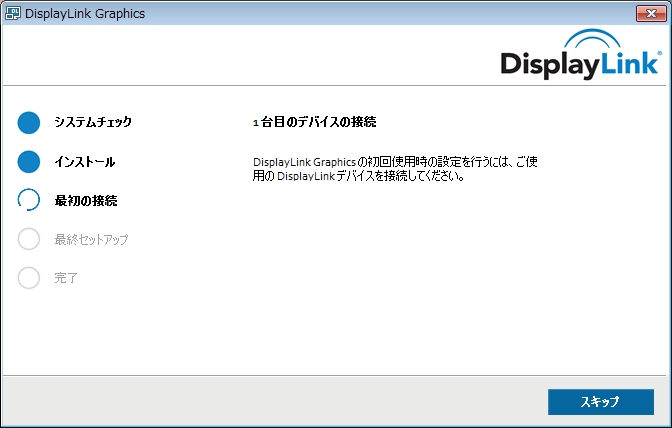Click the spinning progress circle beside 最初の接続
Image resolution: width=672 pixels, height=428 pixels.
(29, 200)
